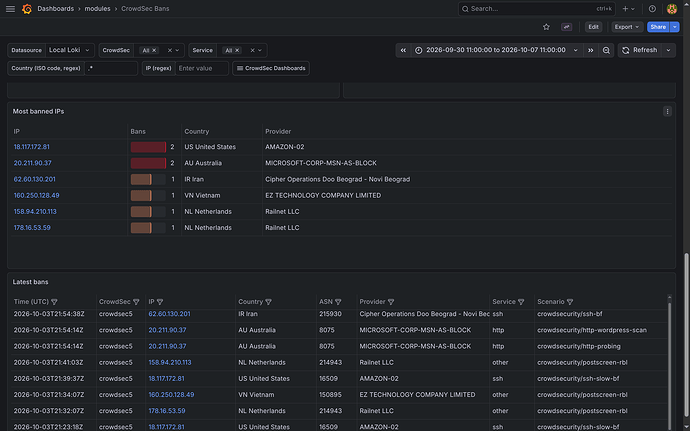The width and height of the screenshot is (690, 431).
Task: Open IP 62.60.130.201 in Most banned IPs
Action: 34,179
